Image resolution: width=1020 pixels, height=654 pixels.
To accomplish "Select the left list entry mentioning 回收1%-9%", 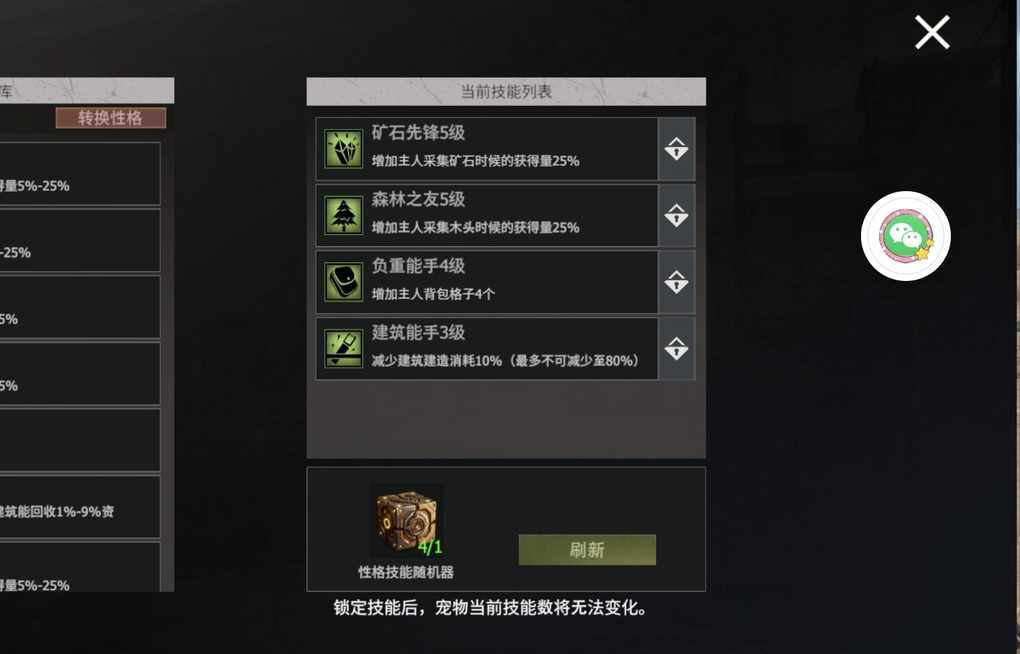I will tap(79, 507).
